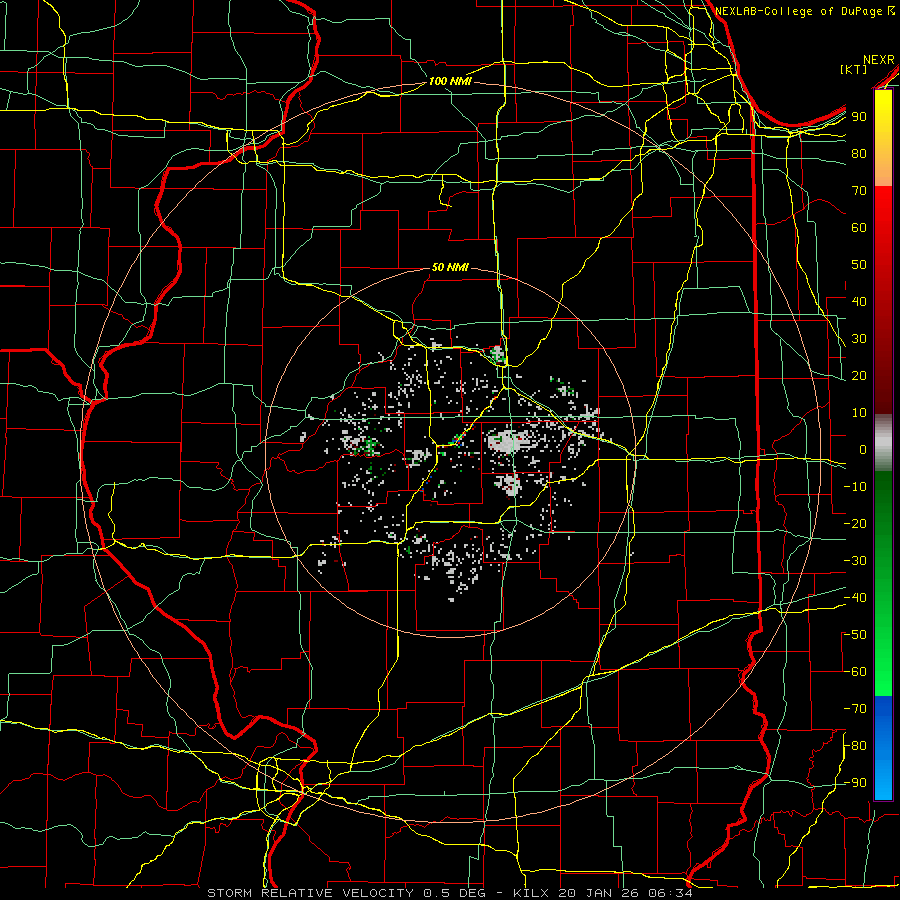Image resolution: width=900 pixels, height=900 pixels.
Task: Select the -40 scale value
Action: point(855,598)
